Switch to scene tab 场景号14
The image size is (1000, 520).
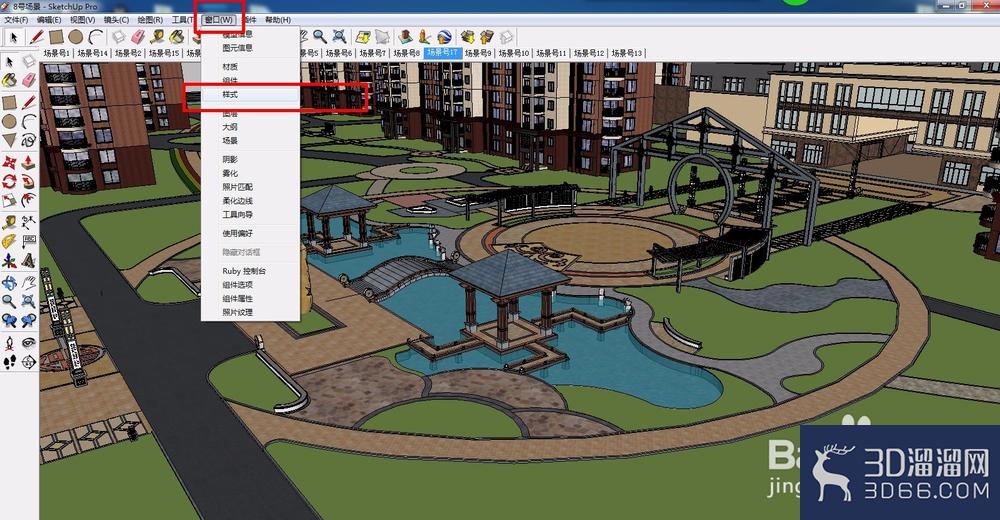tap(92, 54)
